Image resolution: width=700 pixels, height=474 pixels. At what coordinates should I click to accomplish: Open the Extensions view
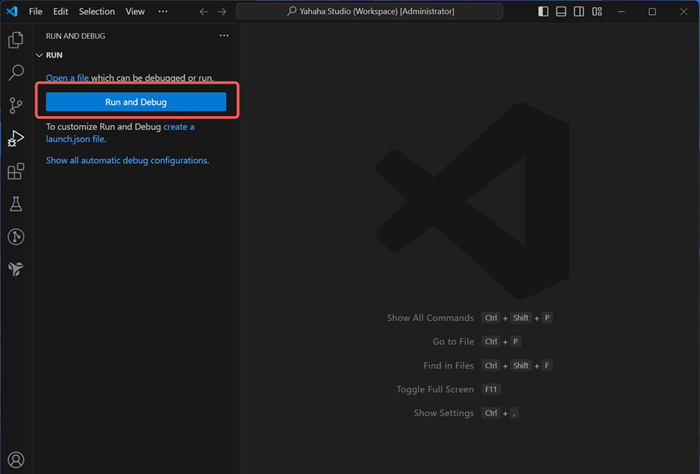(16, 172)
